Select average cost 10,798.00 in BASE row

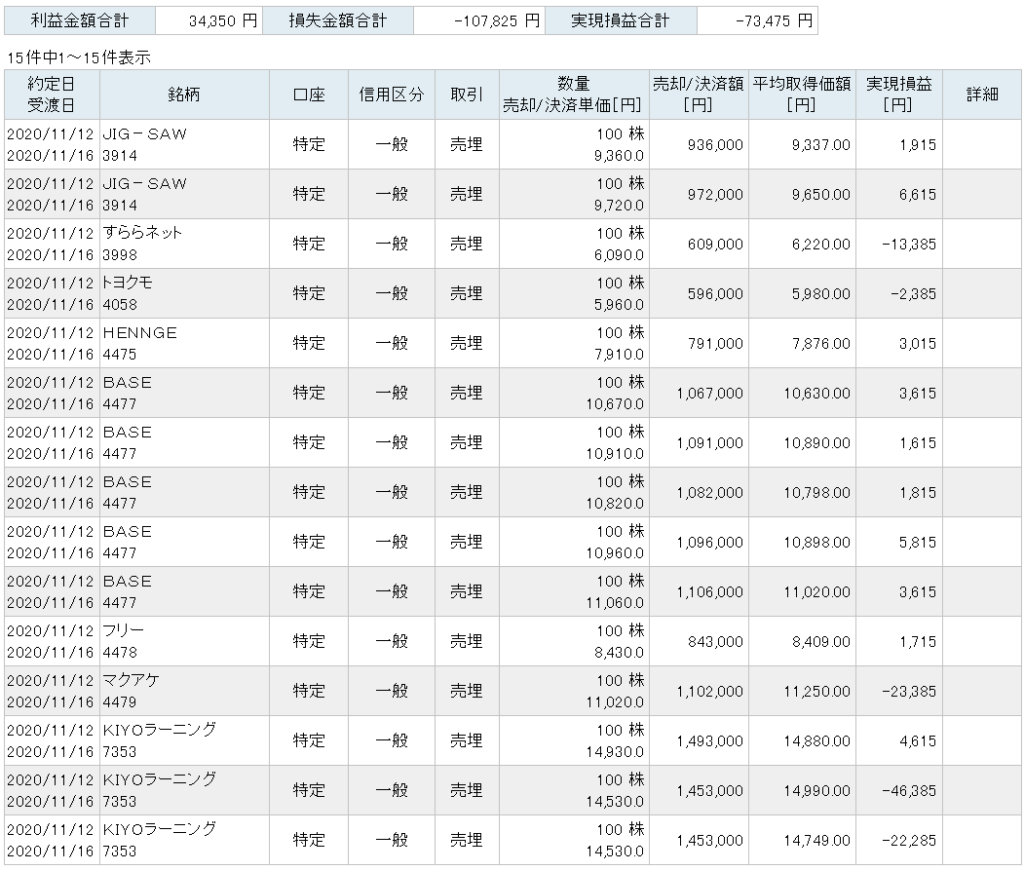pyautogui.click(x=817, y=492)
